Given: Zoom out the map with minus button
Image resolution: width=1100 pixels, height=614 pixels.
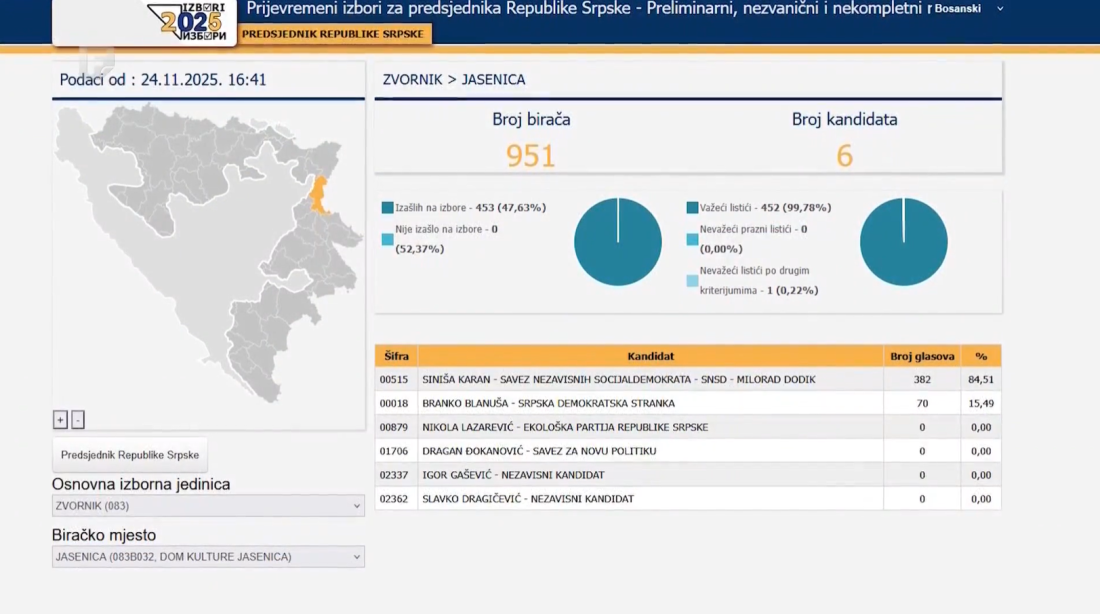Looking at the screenshot, I should pos(78,420).
